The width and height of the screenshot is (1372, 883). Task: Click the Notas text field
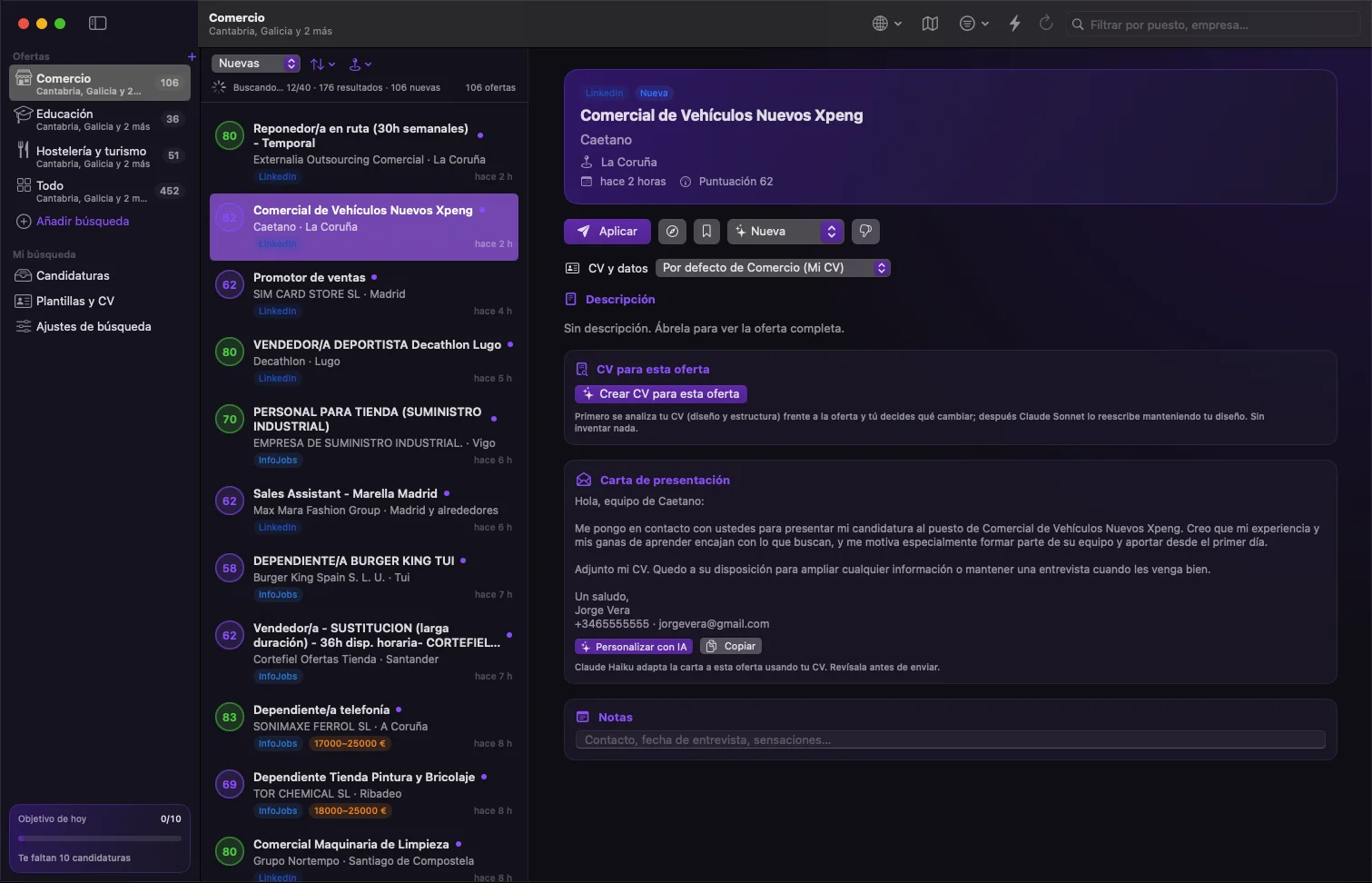coord(950,740)
